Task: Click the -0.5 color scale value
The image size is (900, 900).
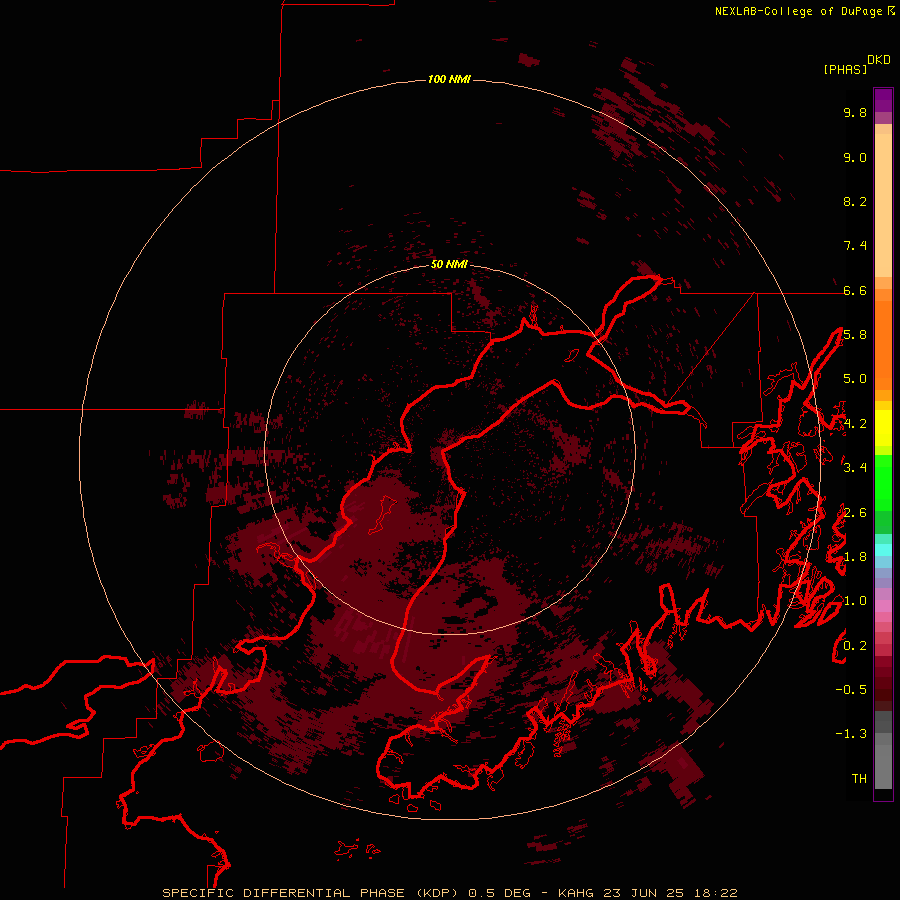Action: [851, 690]
